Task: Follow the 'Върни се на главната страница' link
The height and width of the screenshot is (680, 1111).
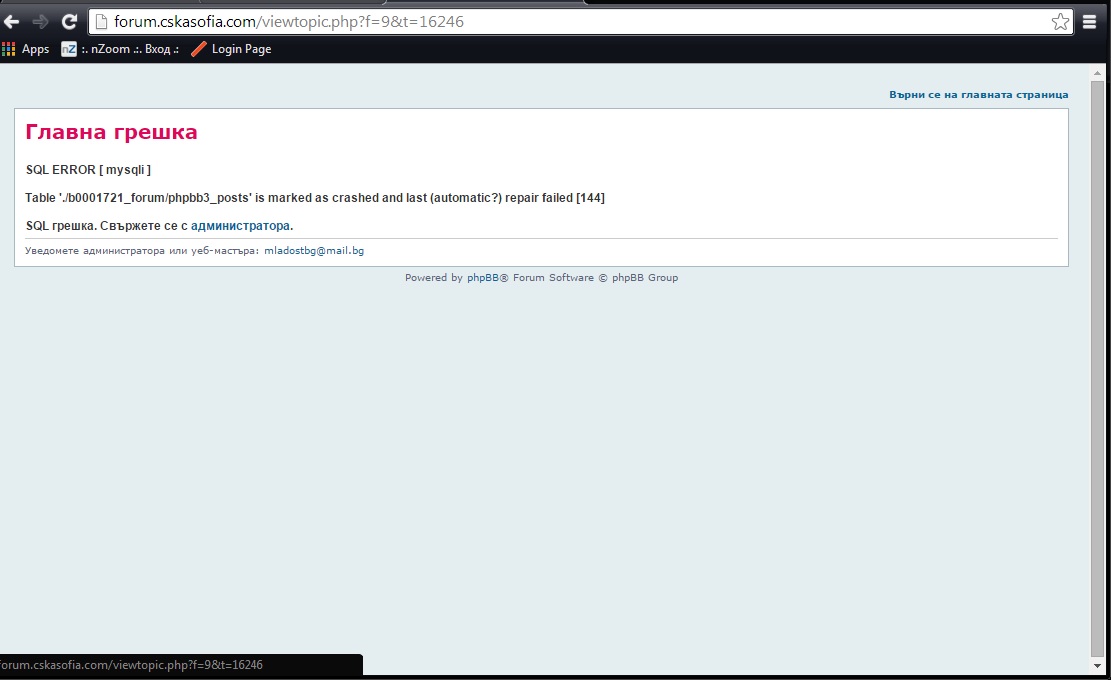Action: tap(978, 95)
